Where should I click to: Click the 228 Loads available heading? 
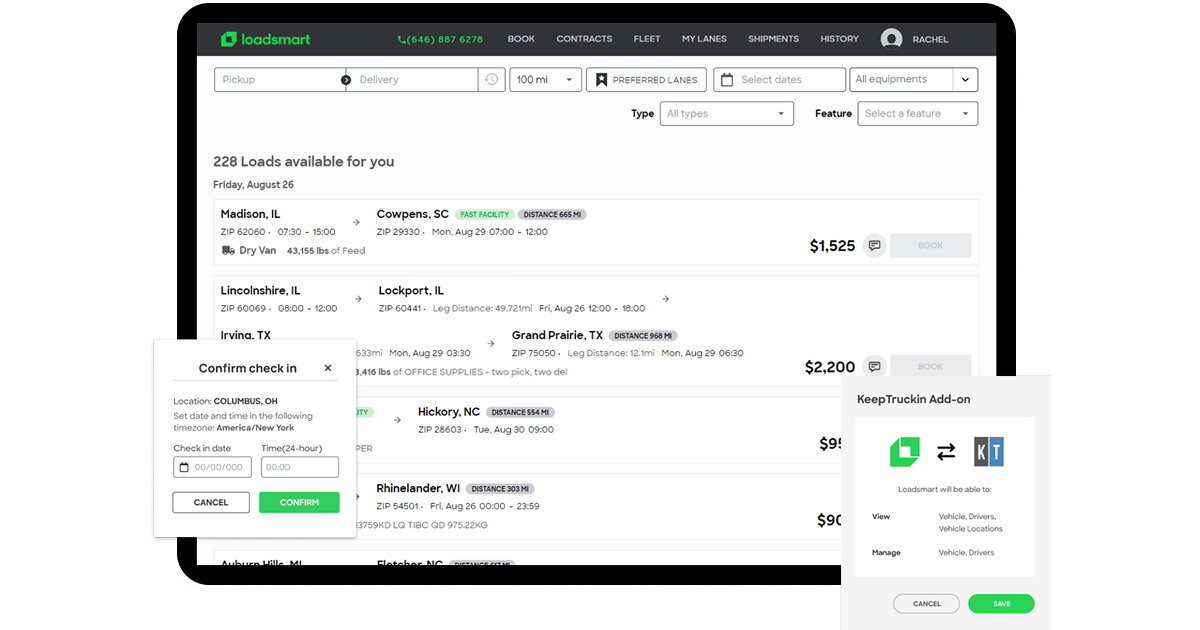(x=304, y=162)
